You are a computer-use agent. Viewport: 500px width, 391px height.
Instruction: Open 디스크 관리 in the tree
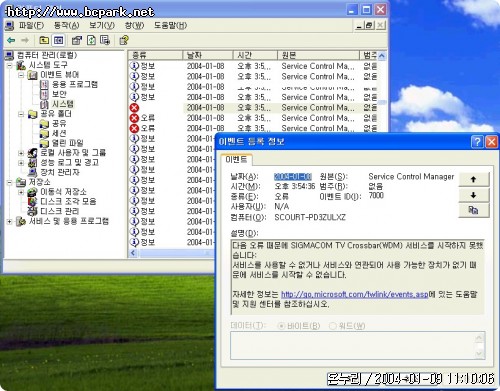click(59, 211)
